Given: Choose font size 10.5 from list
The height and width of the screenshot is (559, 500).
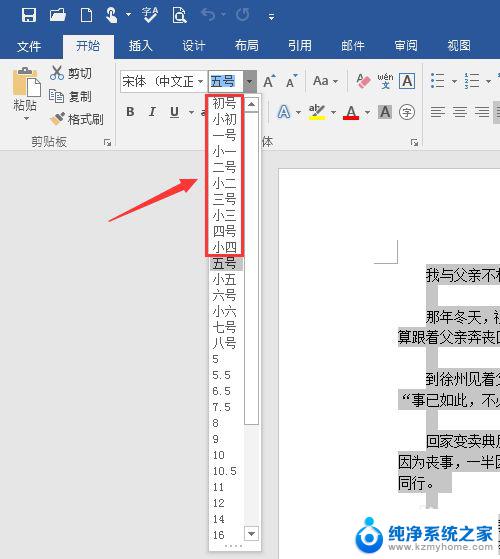Looking at the screenshot, I should (x=225, y=471).
